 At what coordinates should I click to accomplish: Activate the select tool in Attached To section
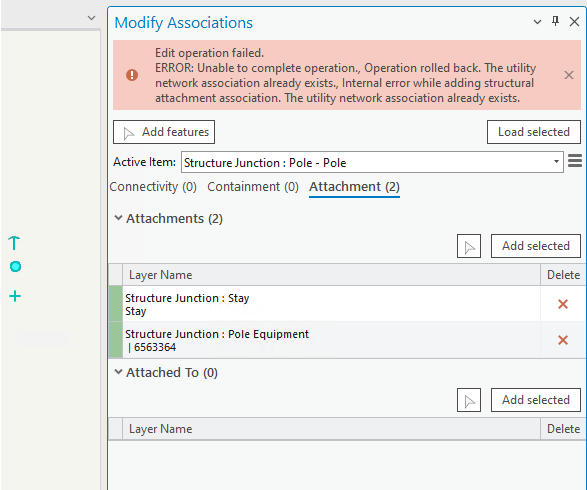(x=469, y=400)
